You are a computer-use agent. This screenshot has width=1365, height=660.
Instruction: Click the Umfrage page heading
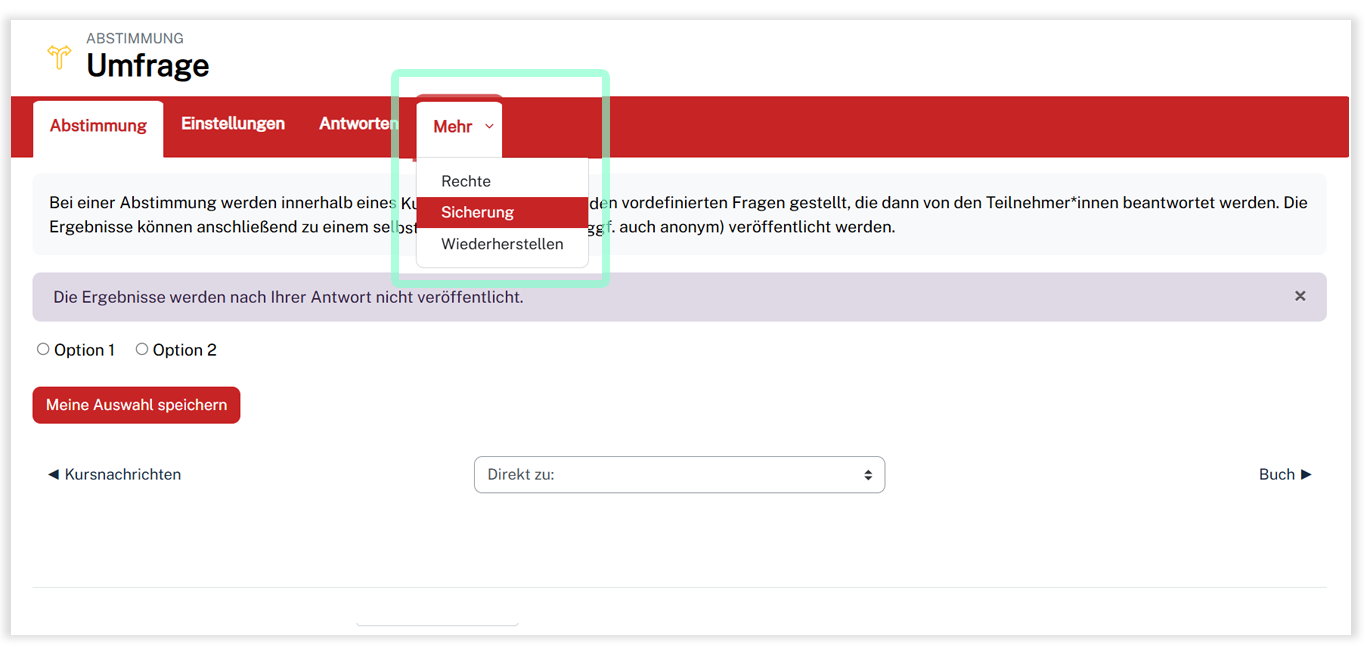pyautogui.click(x=148, y=66)
